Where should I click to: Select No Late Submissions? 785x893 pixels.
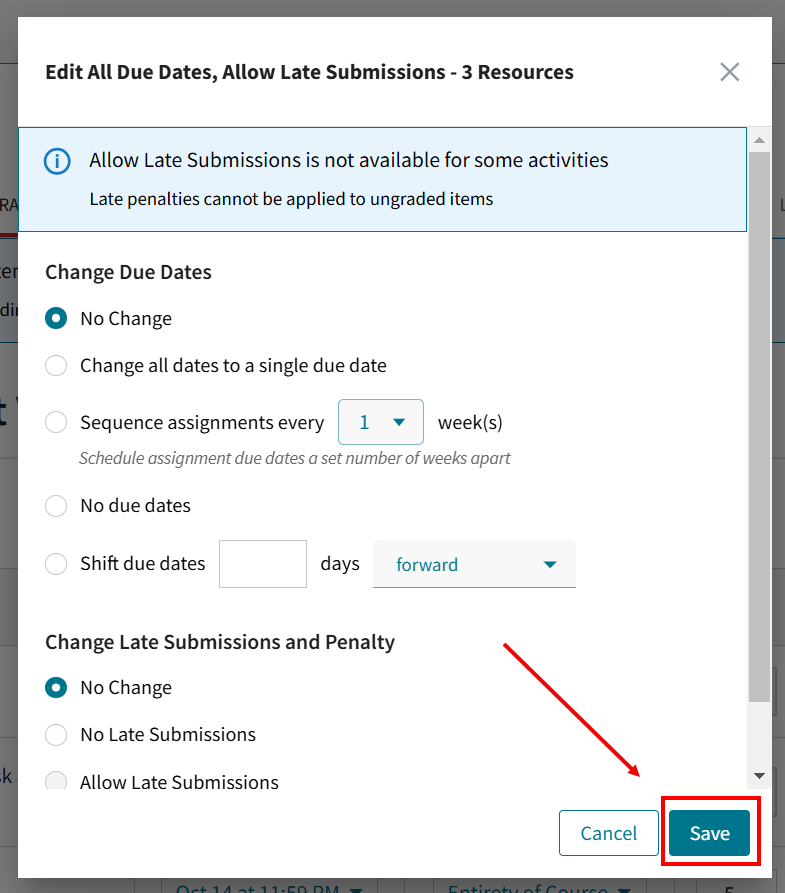click(x=56, y=734)
